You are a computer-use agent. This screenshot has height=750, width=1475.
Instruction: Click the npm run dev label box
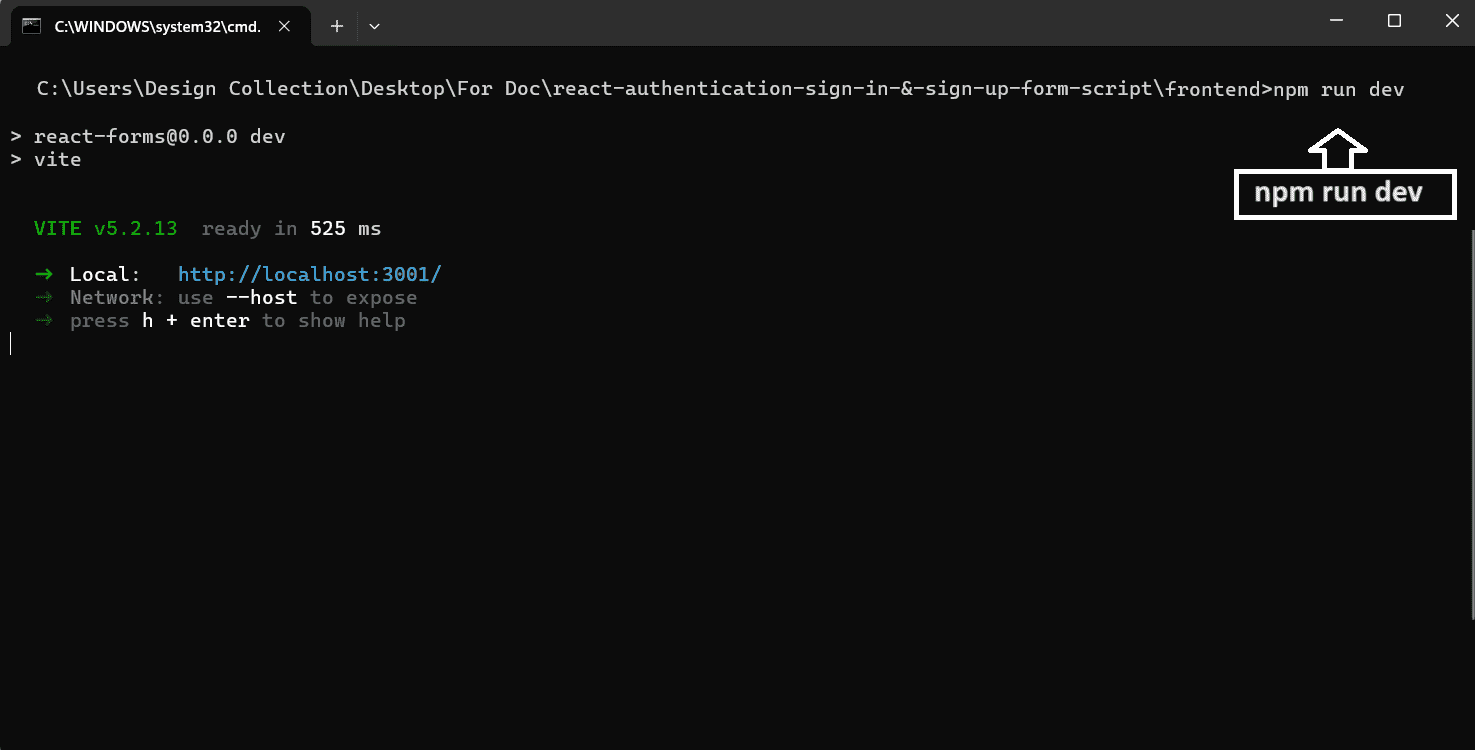1345,193
